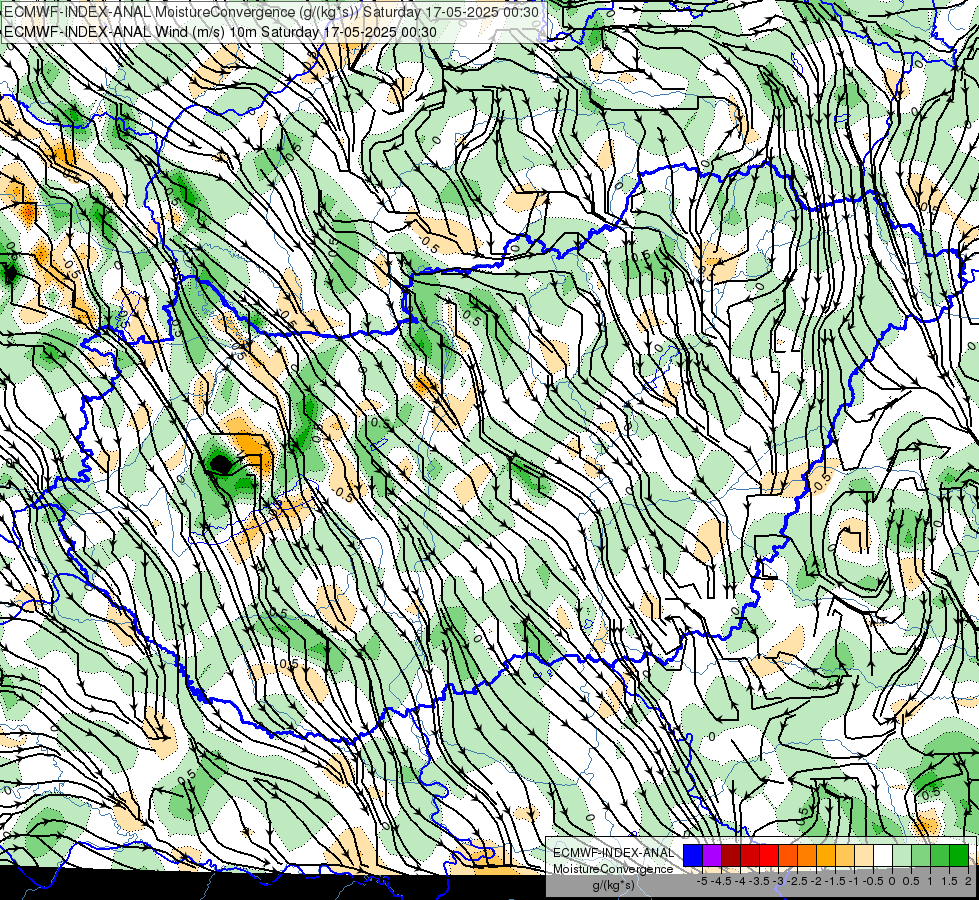The width and height of the screenshot is (979, 900).
Task: Click the legend scale value -0.5
Action: pos(873,881)
